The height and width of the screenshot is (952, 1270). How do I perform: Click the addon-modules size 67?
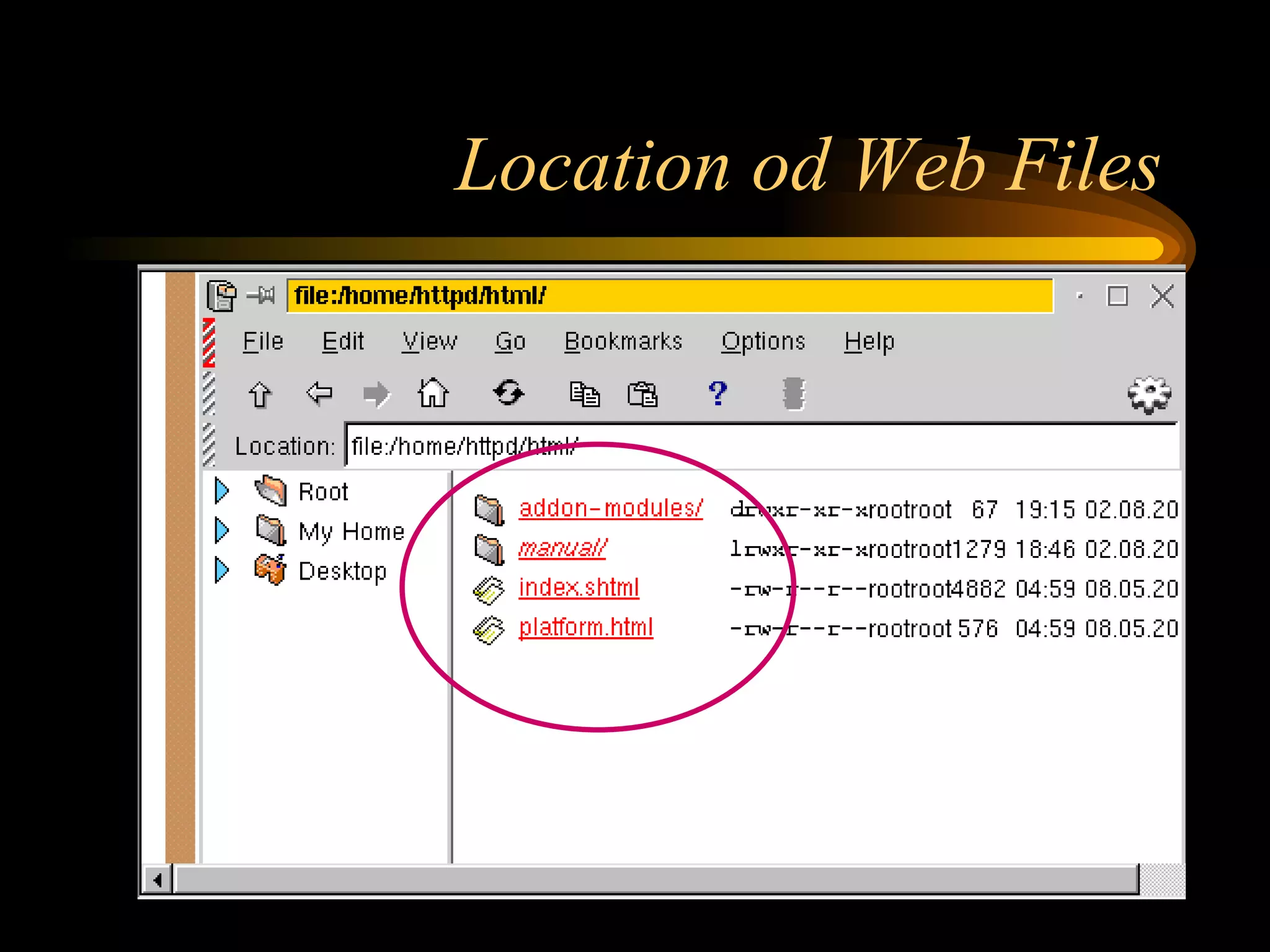(x=984, y=509)
